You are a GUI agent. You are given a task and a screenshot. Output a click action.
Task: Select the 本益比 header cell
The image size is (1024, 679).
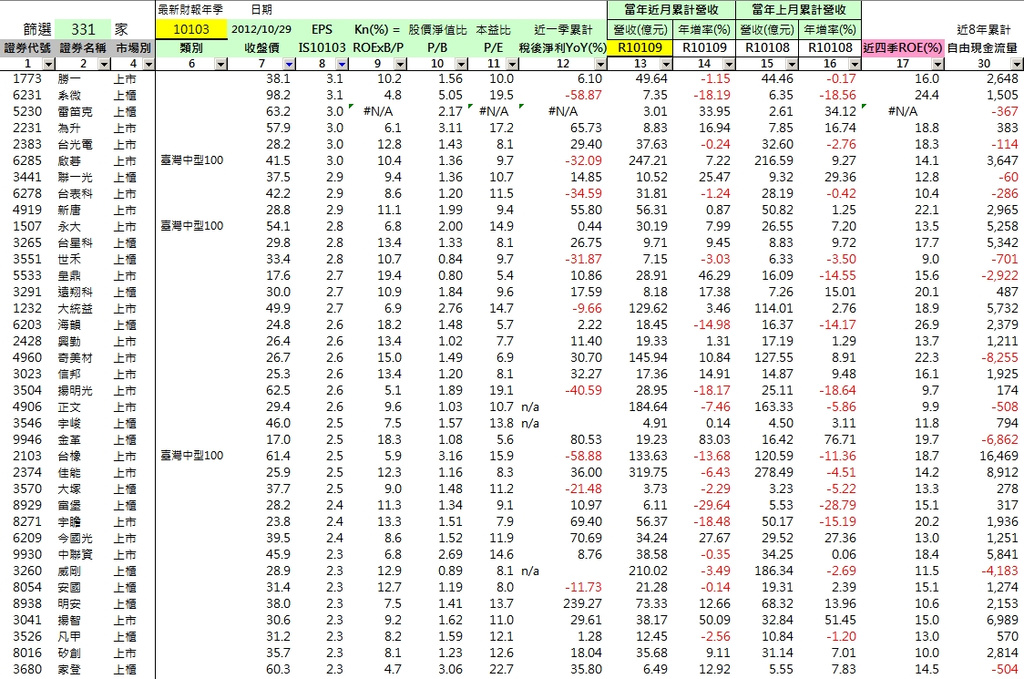494,29
